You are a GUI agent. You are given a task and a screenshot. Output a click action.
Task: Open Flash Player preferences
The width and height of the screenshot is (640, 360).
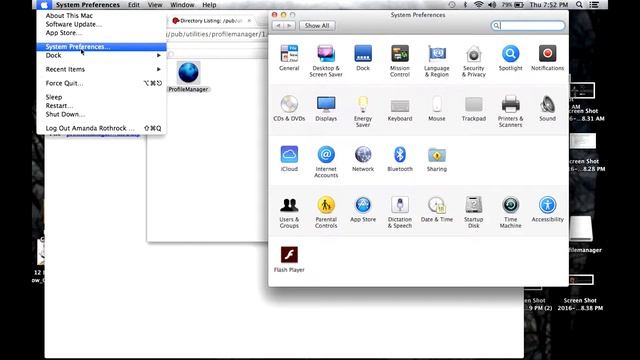[x=289, y=259]
